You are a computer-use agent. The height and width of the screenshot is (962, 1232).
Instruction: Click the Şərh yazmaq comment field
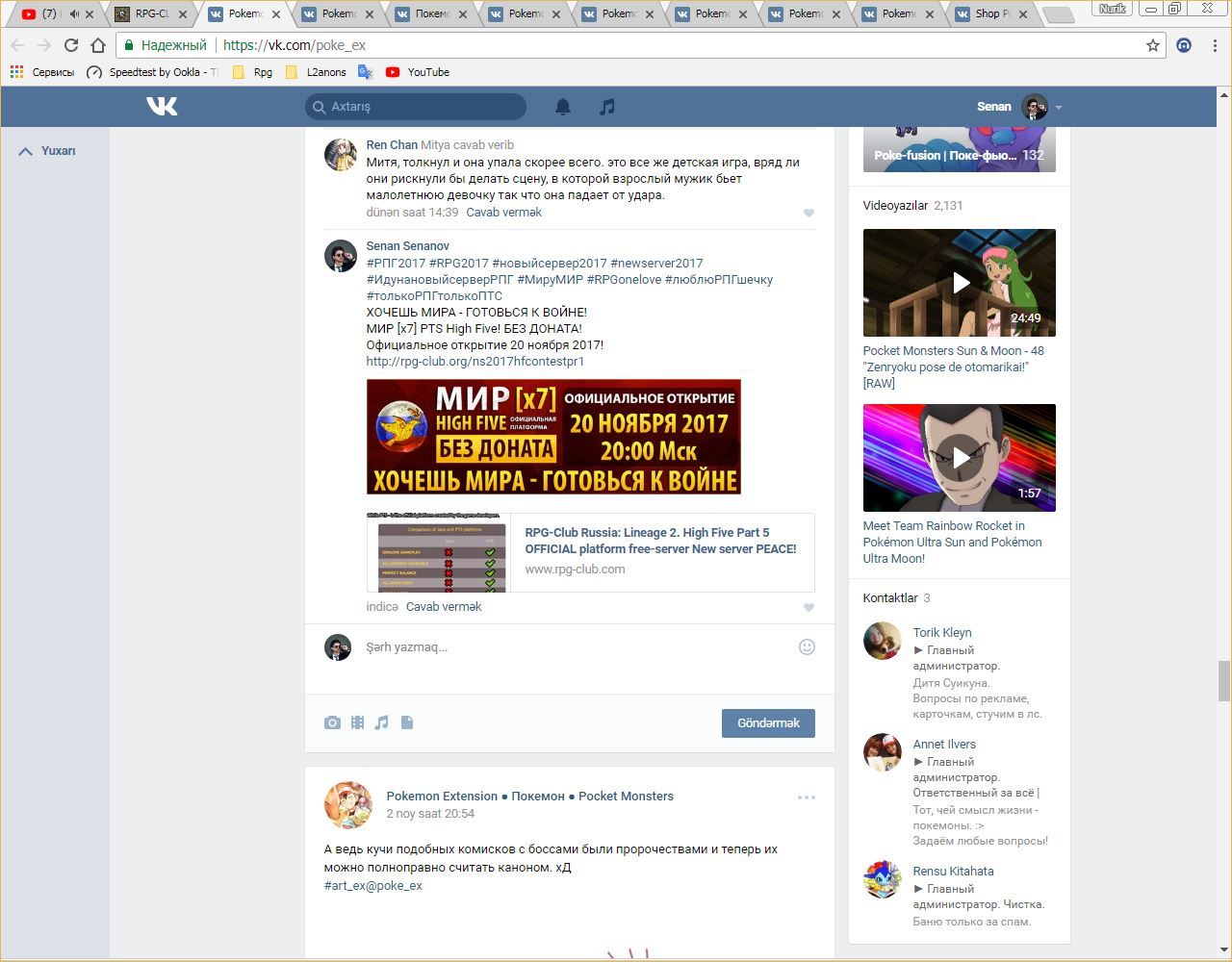pos(577,647)
